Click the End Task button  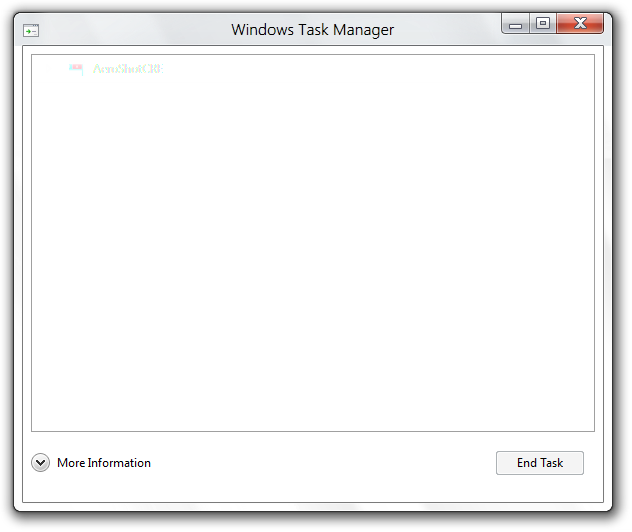coord(540,463)
